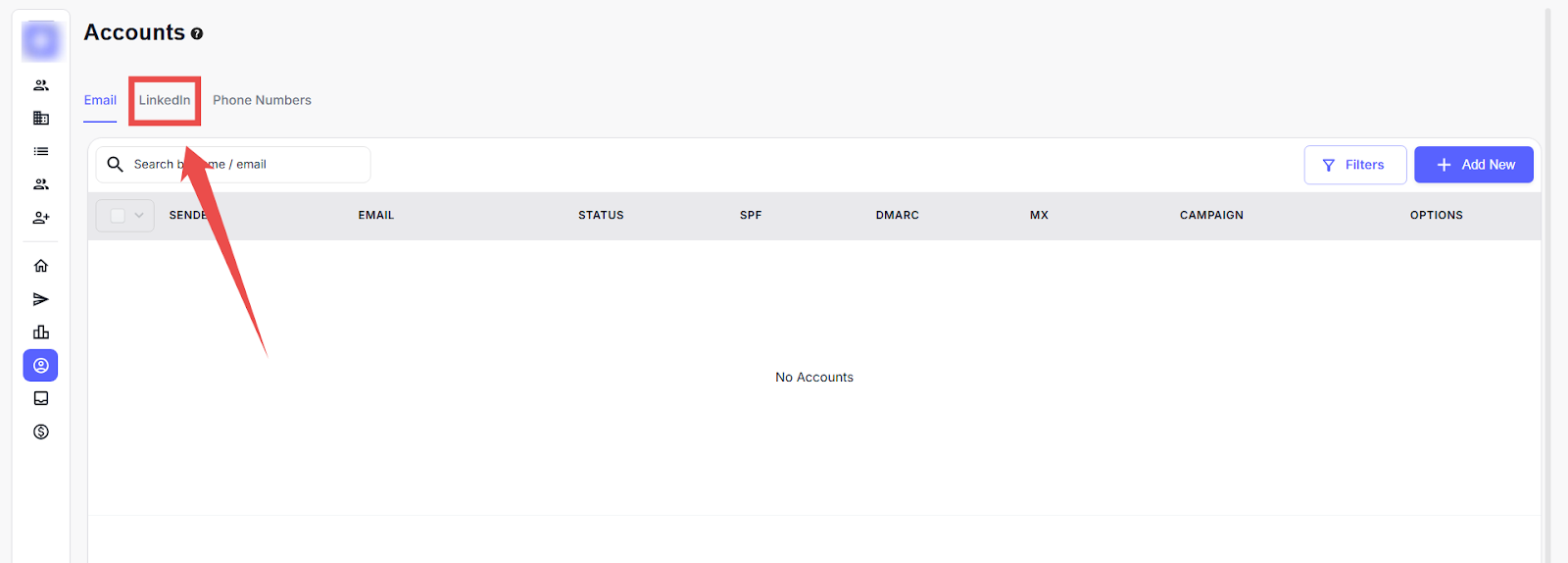The height and width of the screenshot is (563, 1568).
Task: Open the people contacts sidebar icon
Action: click(41, 85)
